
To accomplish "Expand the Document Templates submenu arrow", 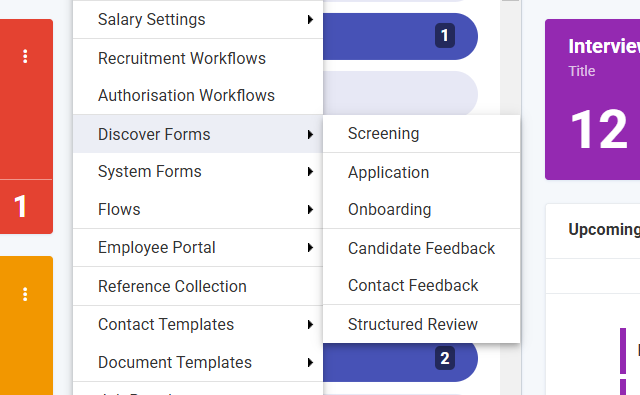I will [x=310, y=362].
